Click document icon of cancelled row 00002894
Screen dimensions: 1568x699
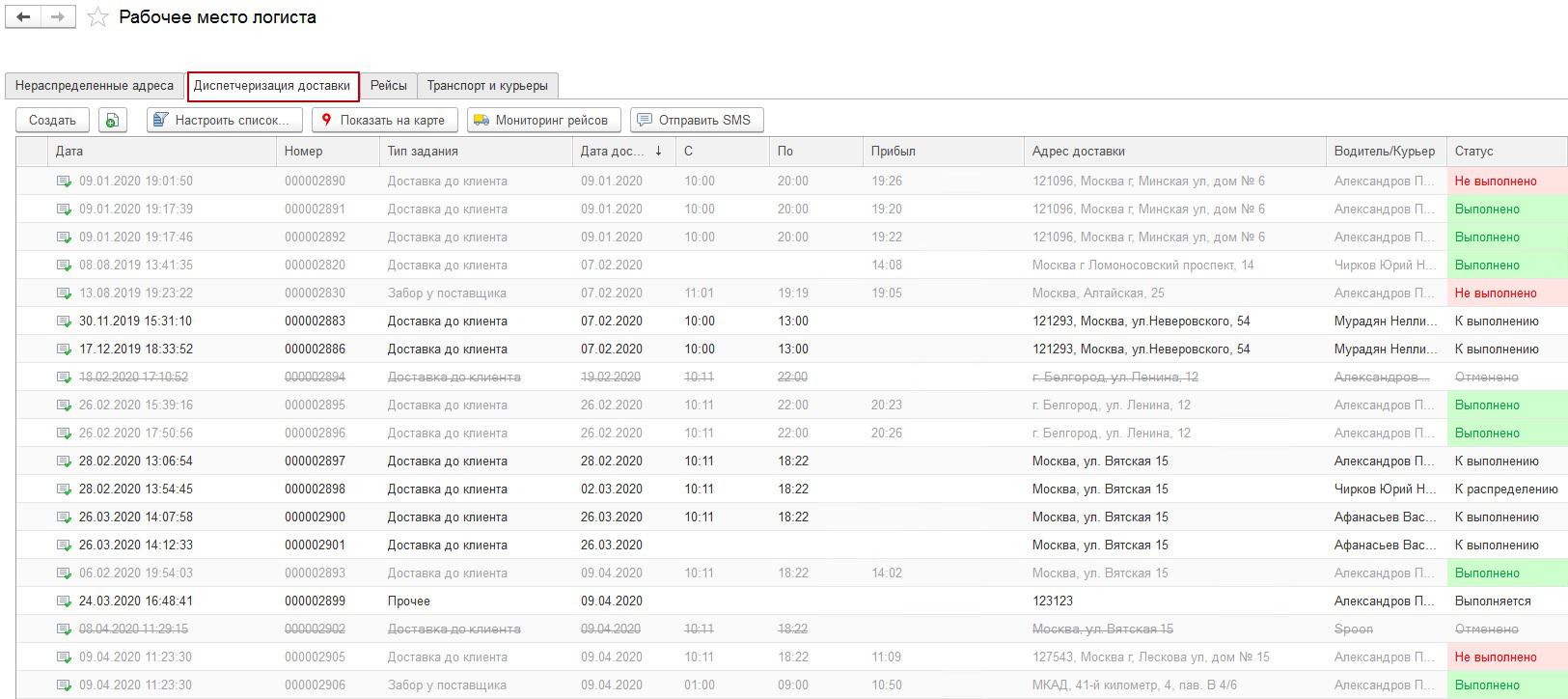64,377
